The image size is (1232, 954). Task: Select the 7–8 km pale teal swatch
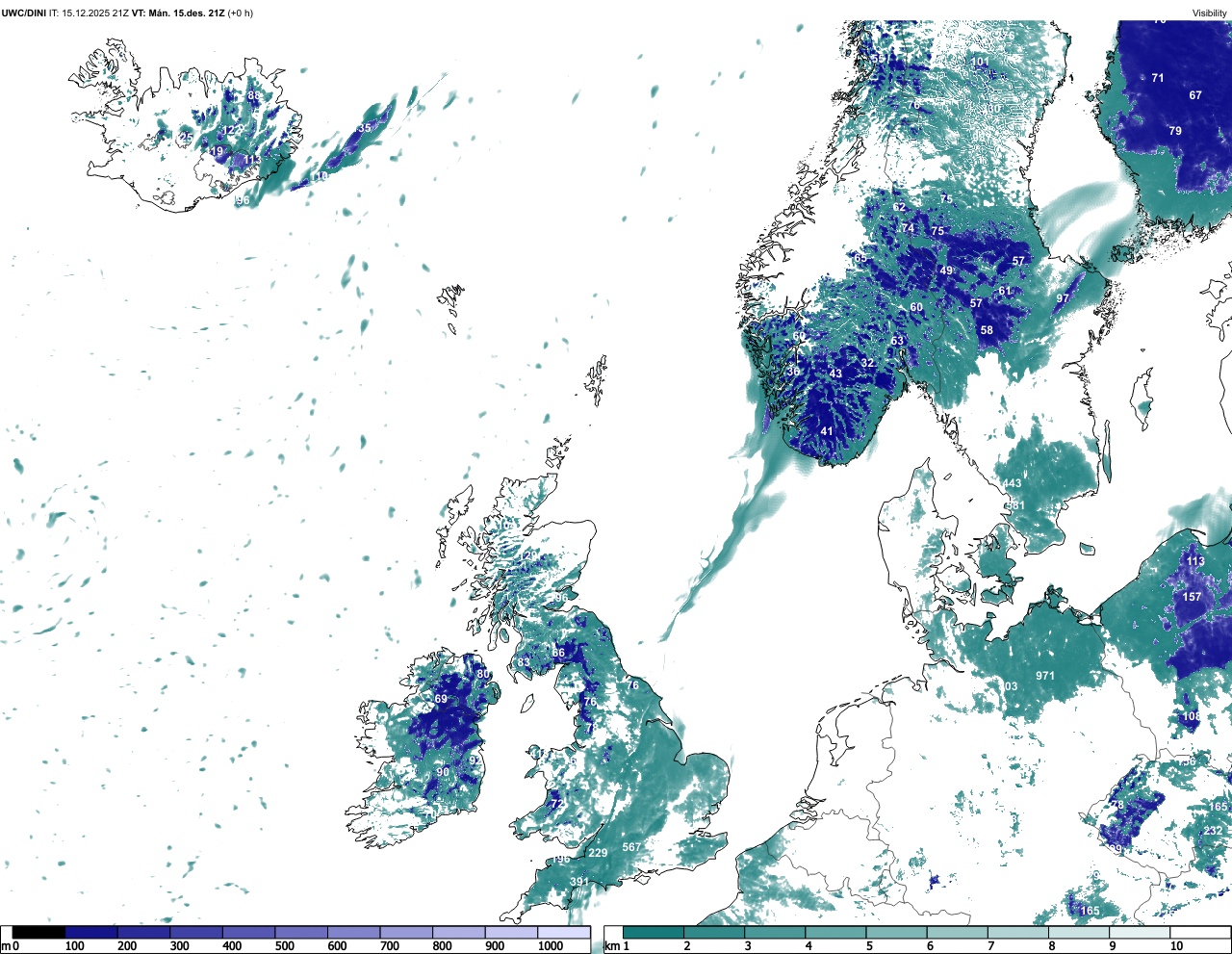pos(1017,933)
